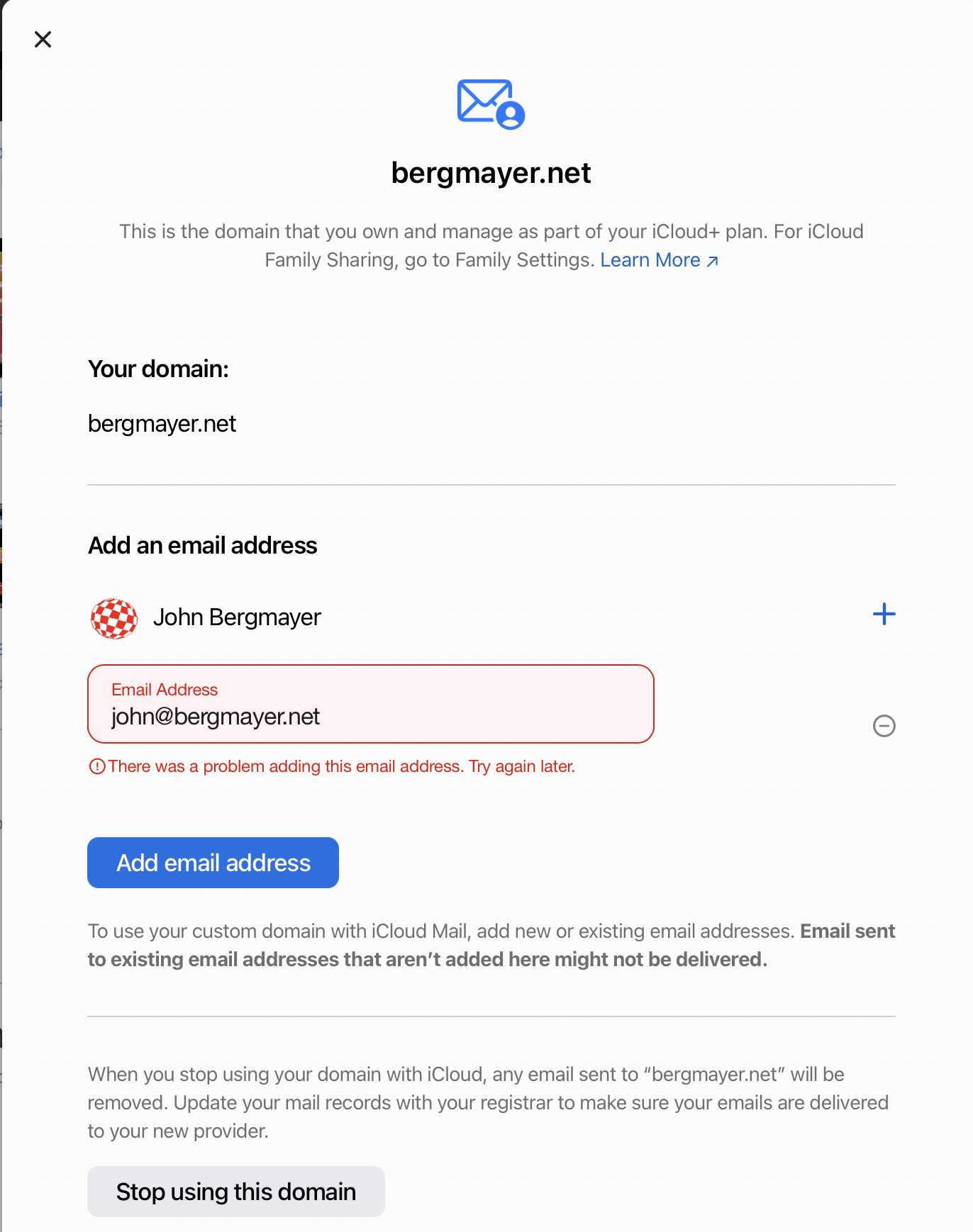Click the bold 'Email sent to existing' warning

pyautogui.click(x=427, y=960)
